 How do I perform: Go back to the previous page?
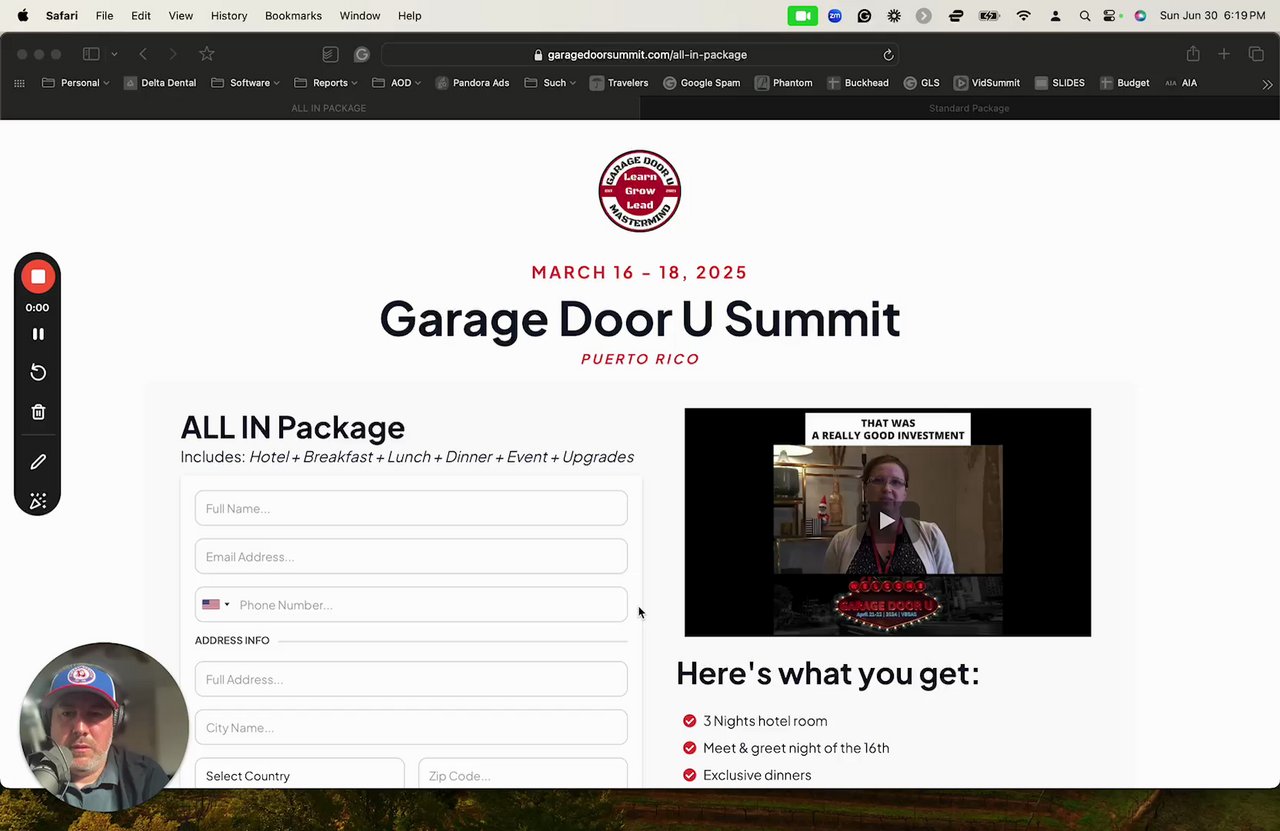point(143,54)
